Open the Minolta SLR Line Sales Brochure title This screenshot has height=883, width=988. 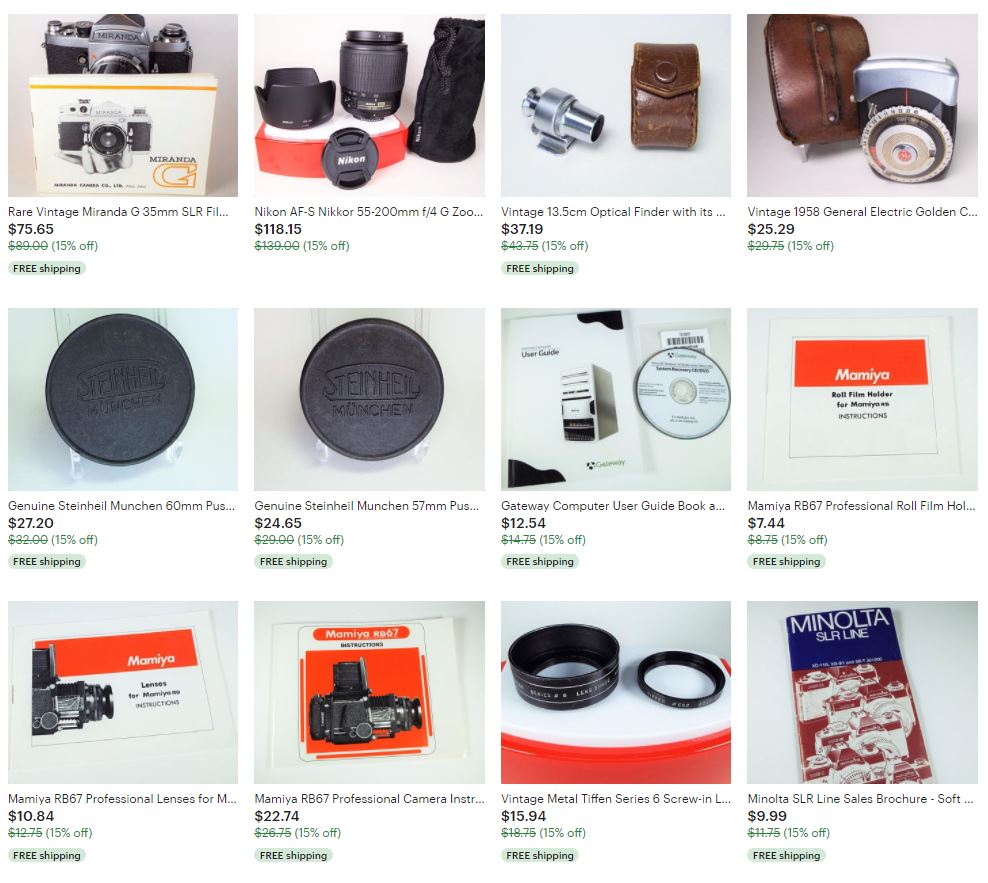[x=861, y=799]
